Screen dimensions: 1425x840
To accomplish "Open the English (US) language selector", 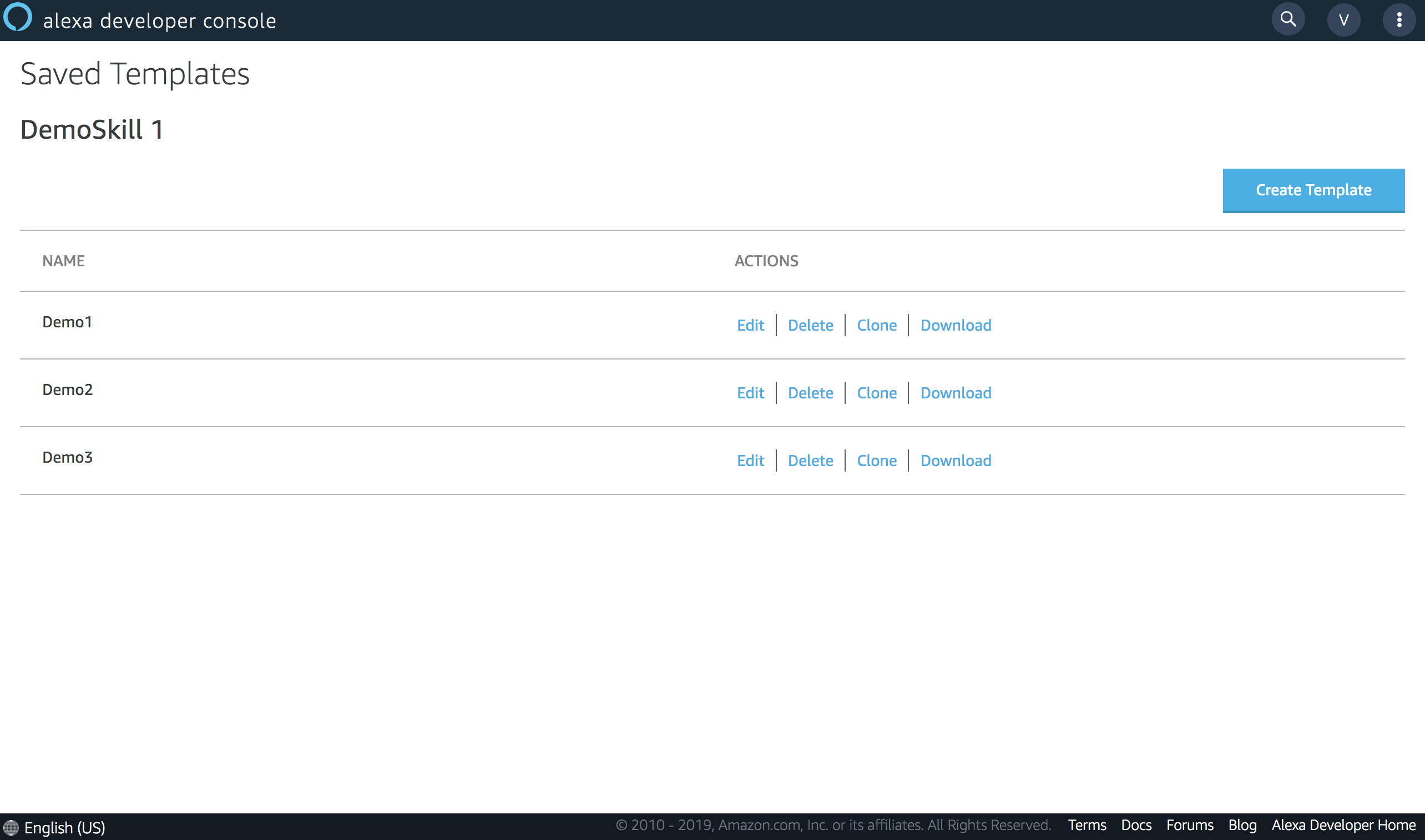I will tap(65, 827).
